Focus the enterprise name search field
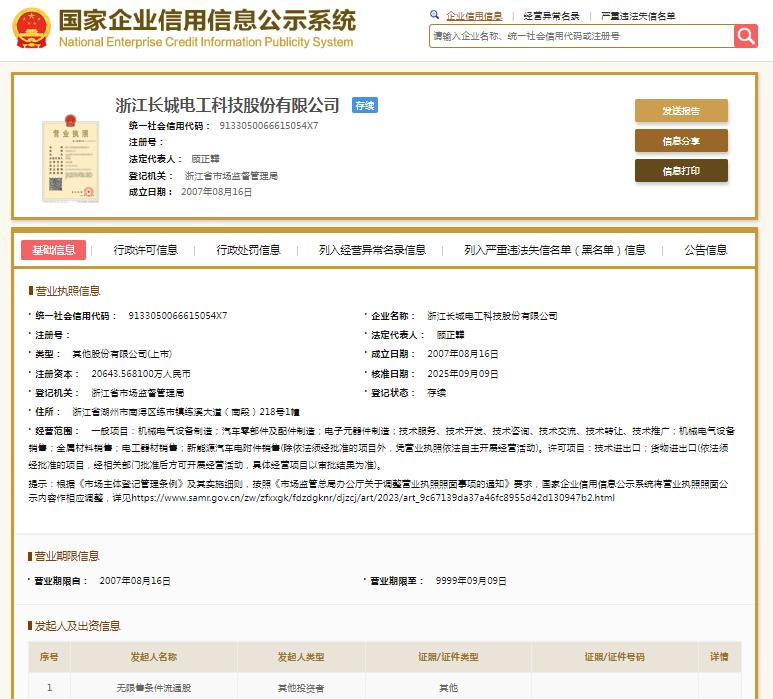This screenshot has width=773, height=699. (581, 36)
